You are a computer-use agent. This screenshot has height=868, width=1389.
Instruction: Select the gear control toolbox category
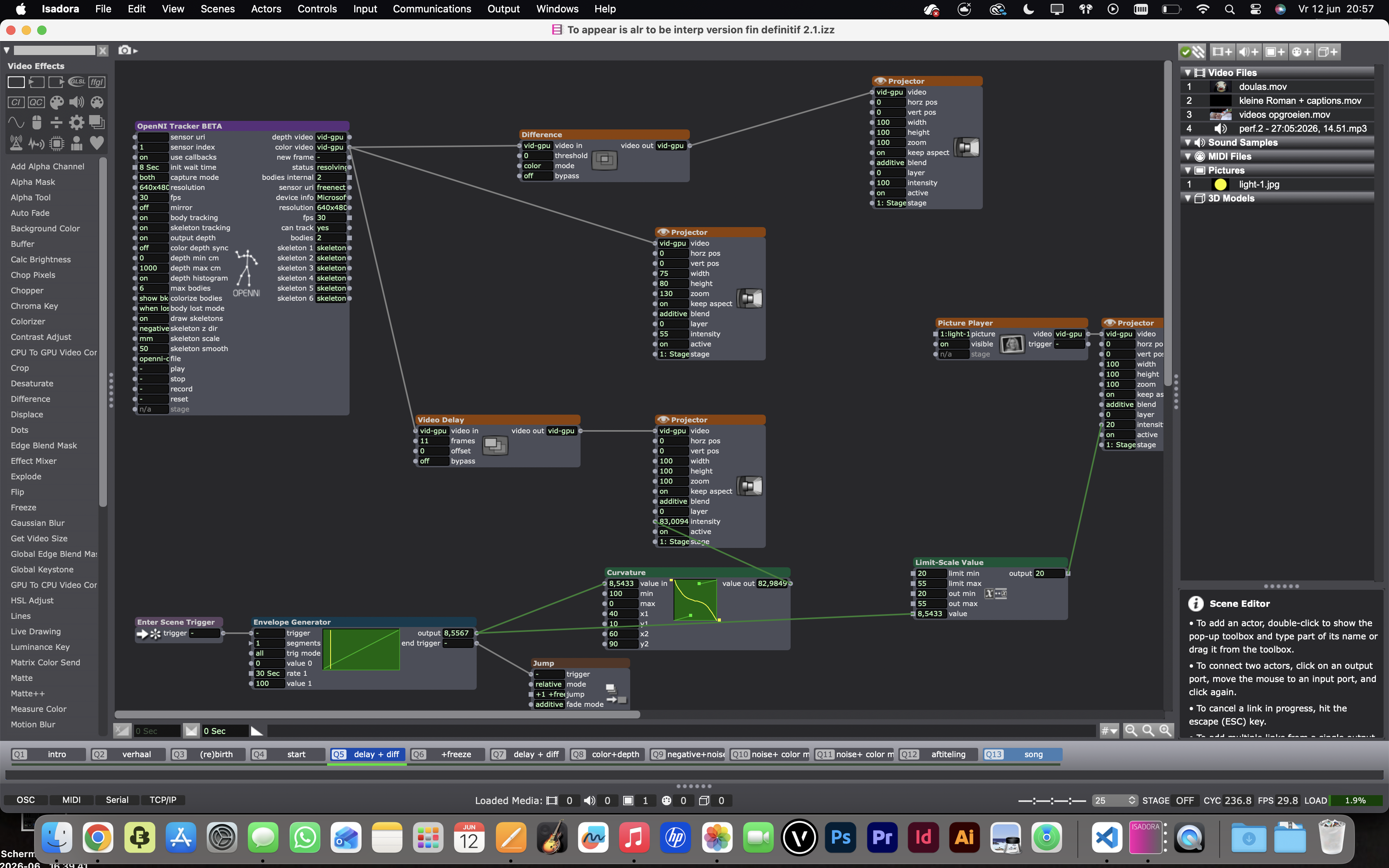[x=76, y=122]
